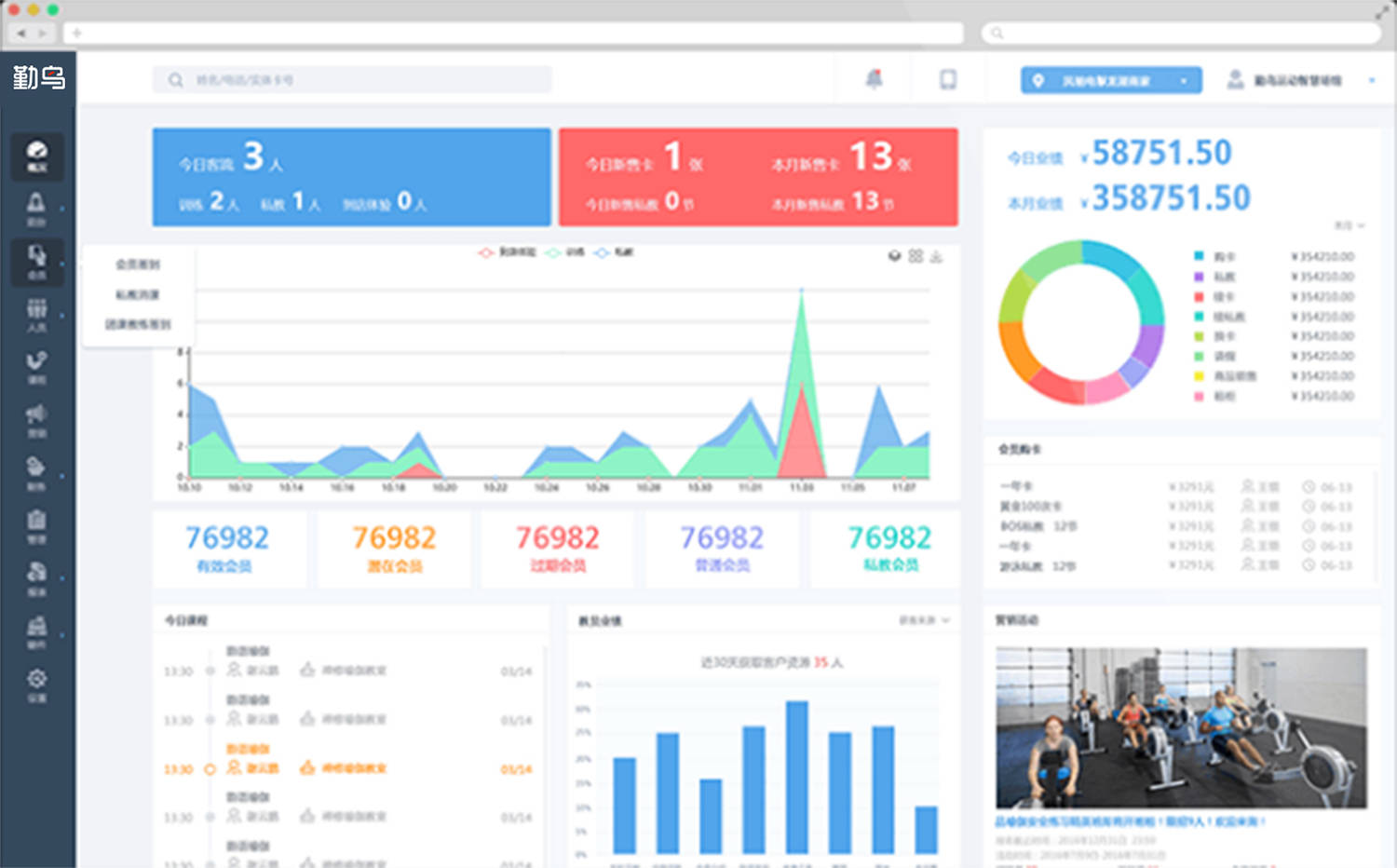Select 会员签到 in the flyout menu
Viewport: 1397px width, 868px height.
(x=138, y=264)
